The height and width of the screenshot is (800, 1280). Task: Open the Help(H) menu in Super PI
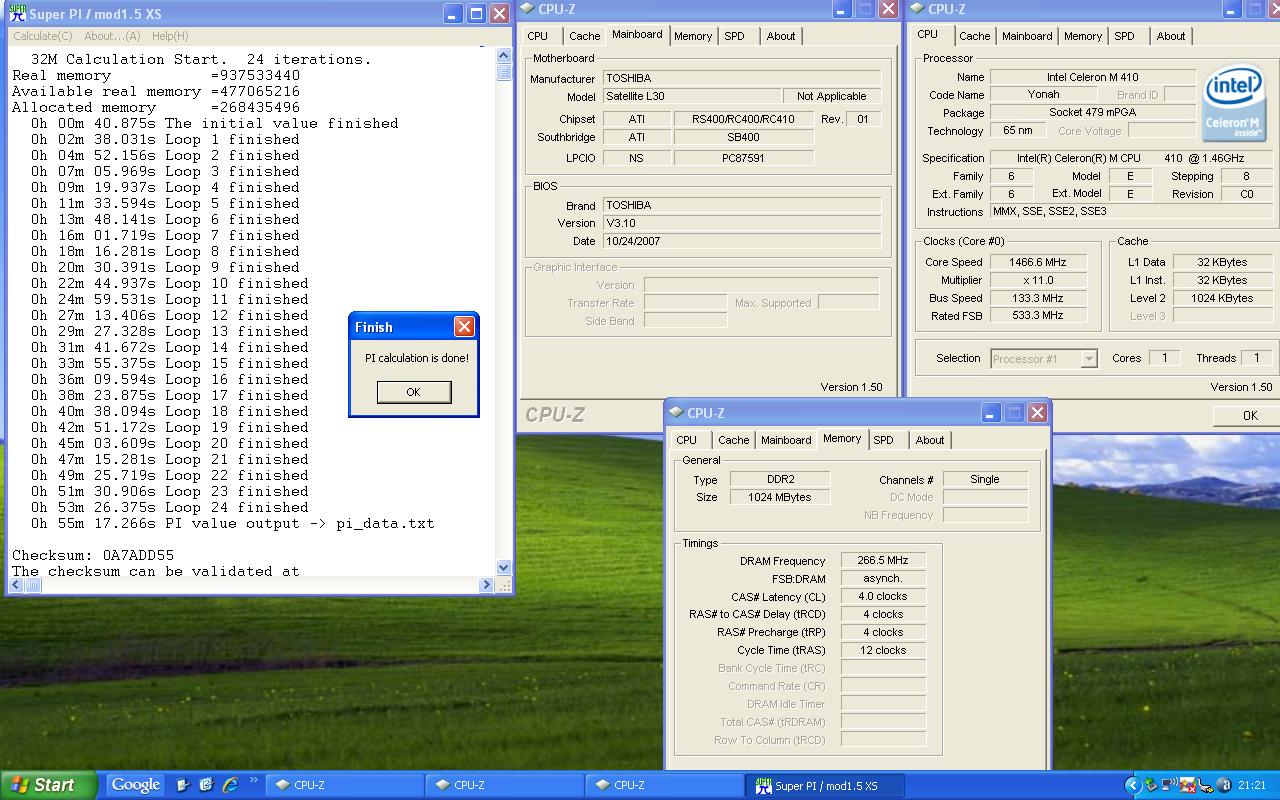point(170,36)
